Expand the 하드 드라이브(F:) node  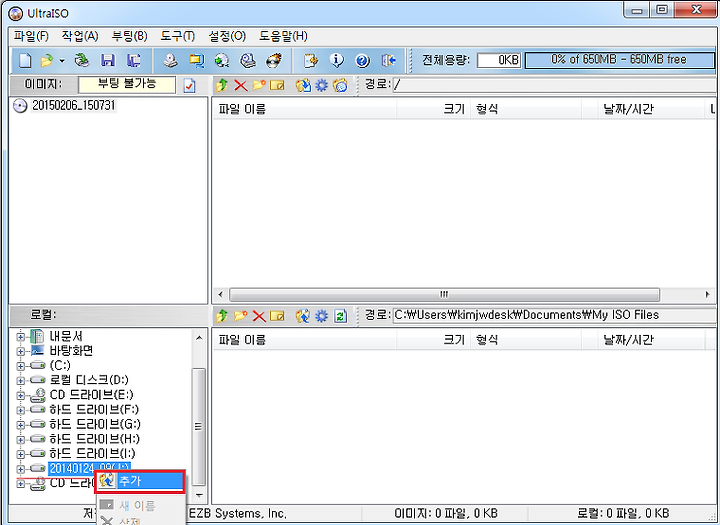(x=20, y=410)
